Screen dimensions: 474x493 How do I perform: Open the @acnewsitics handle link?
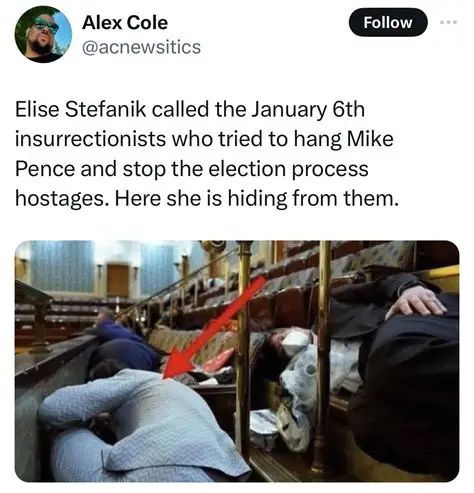tap(141, 47)
